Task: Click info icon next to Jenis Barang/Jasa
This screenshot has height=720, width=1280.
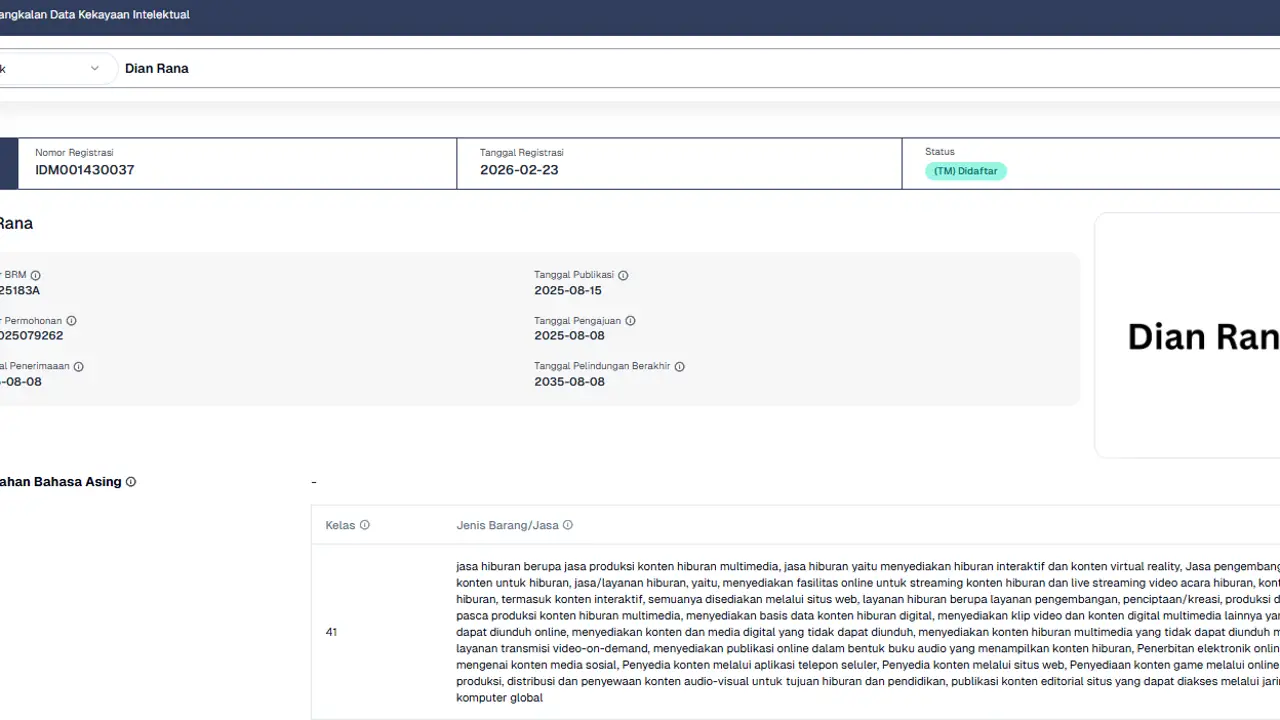Action: point(568,525)
